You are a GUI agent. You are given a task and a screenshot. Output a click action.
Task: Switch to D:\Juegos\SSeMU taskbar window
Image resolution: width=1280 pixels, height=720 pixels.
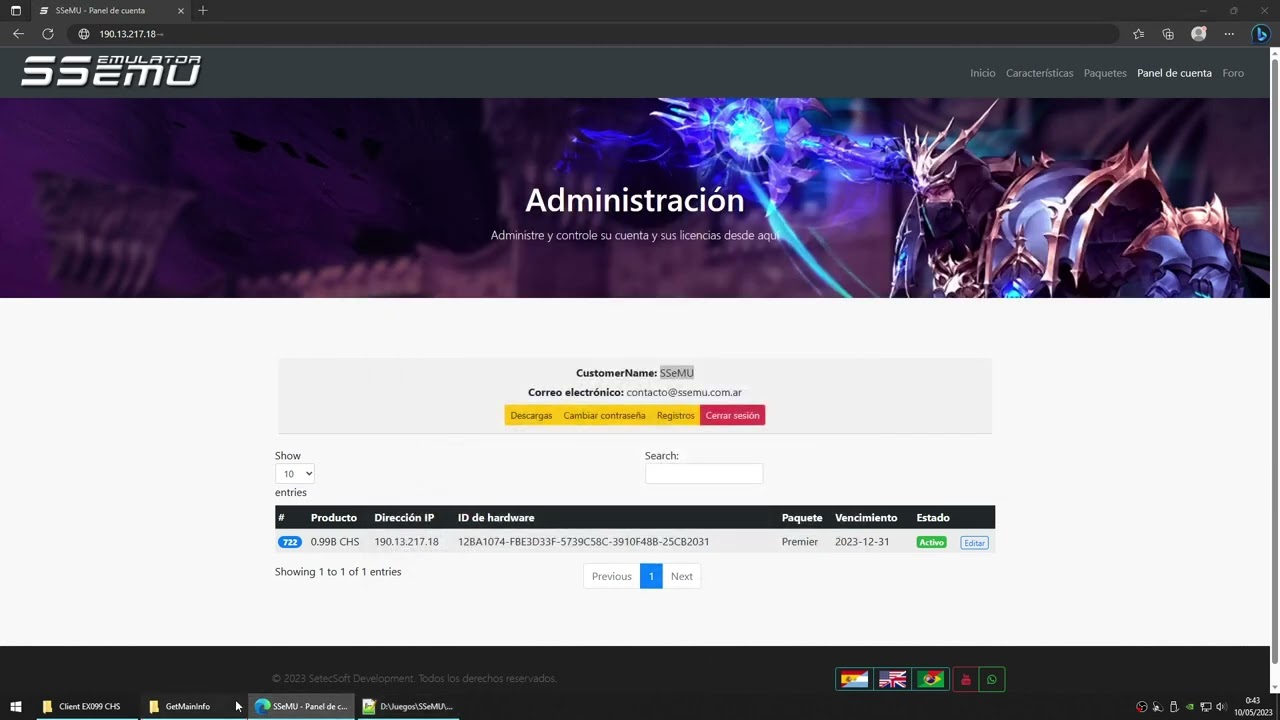pos(407,706)
